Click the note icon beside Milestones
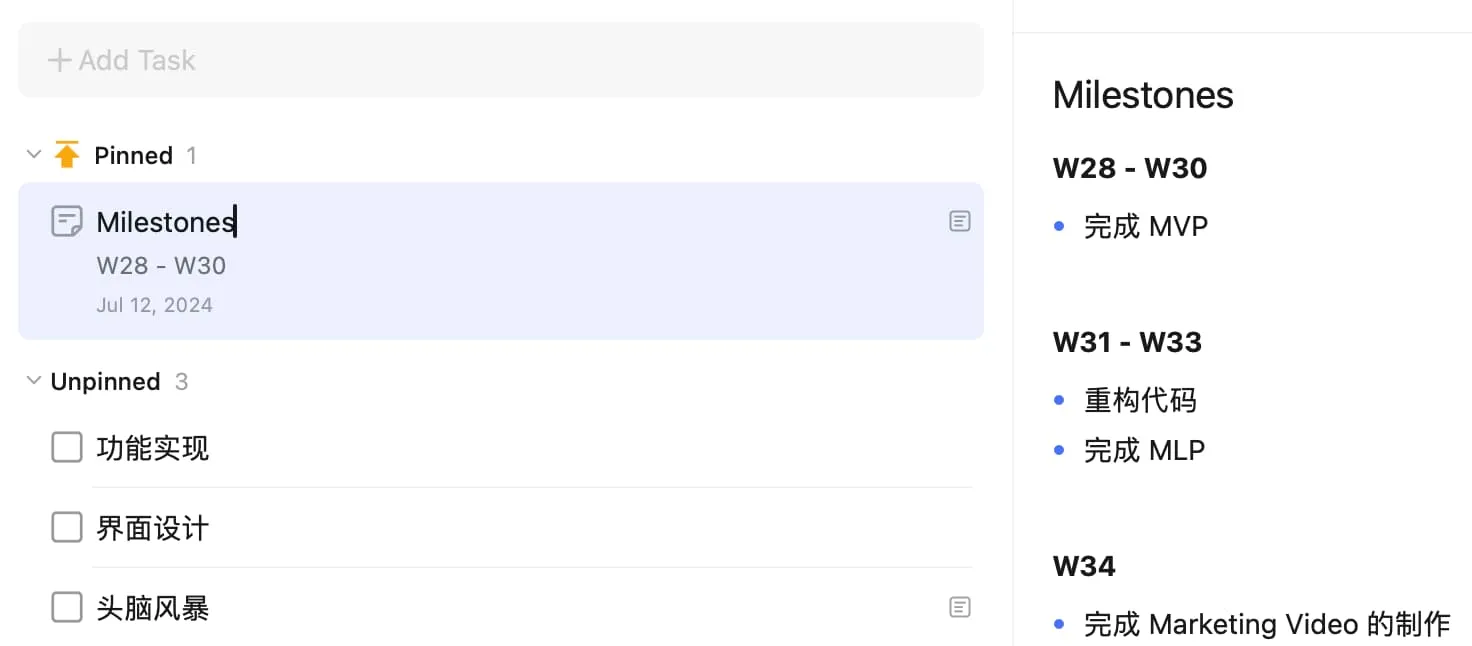 67,221
